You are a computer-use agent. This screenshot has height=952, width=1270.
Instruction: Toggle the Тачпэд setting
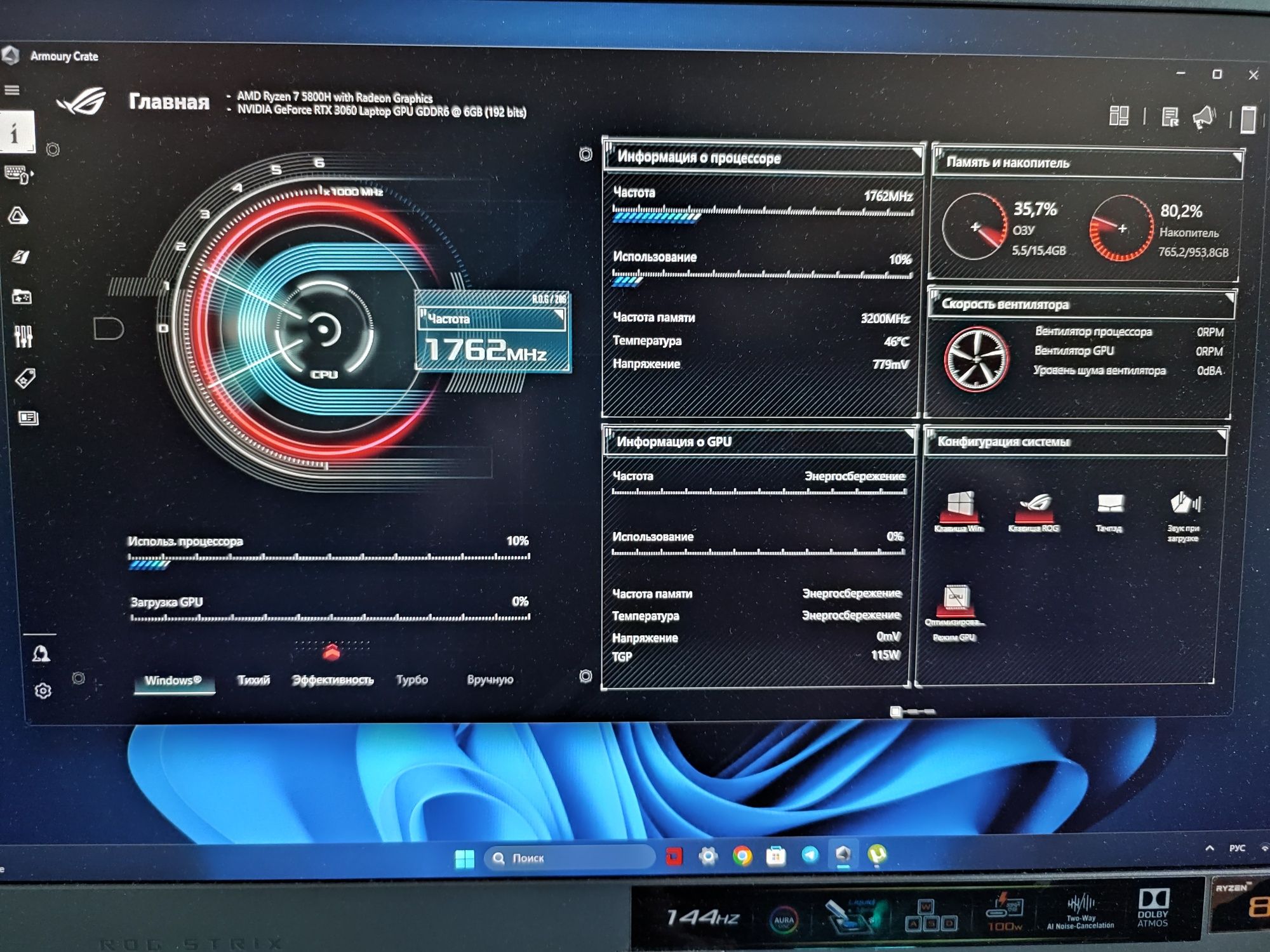1110,512
